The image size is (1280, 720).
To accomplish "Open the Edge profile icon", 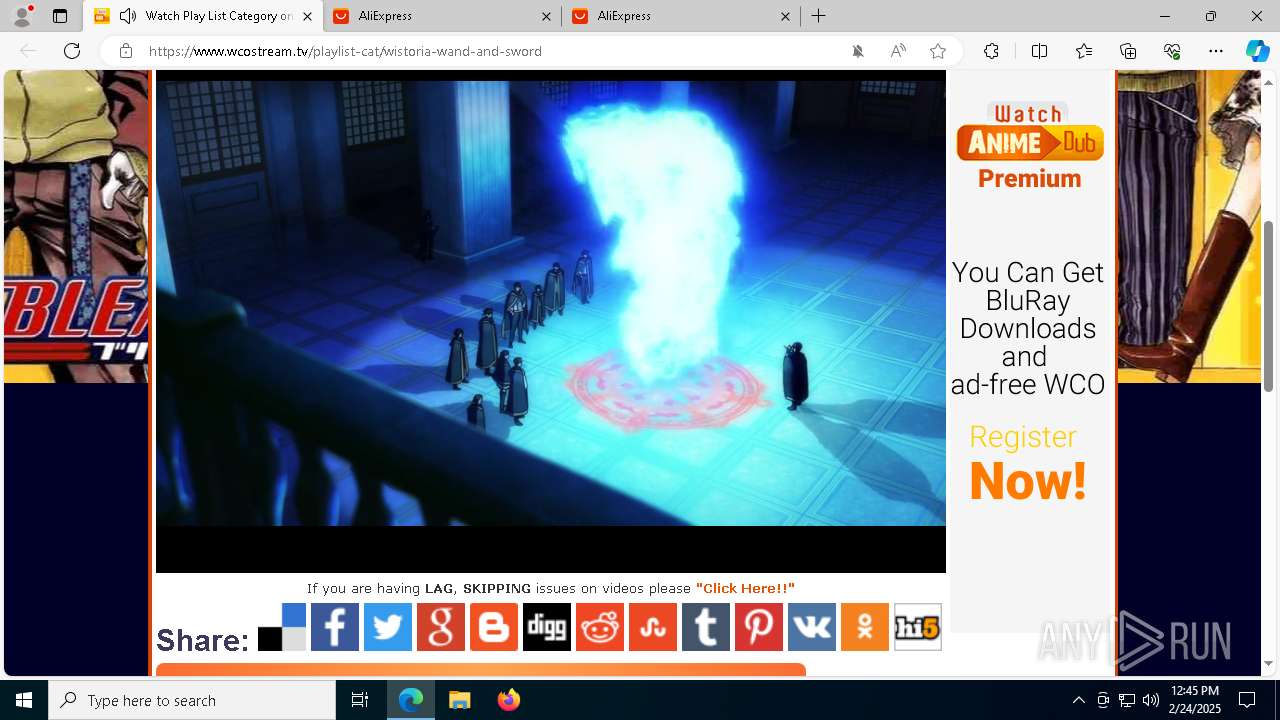I will click(x=22, y=16).
